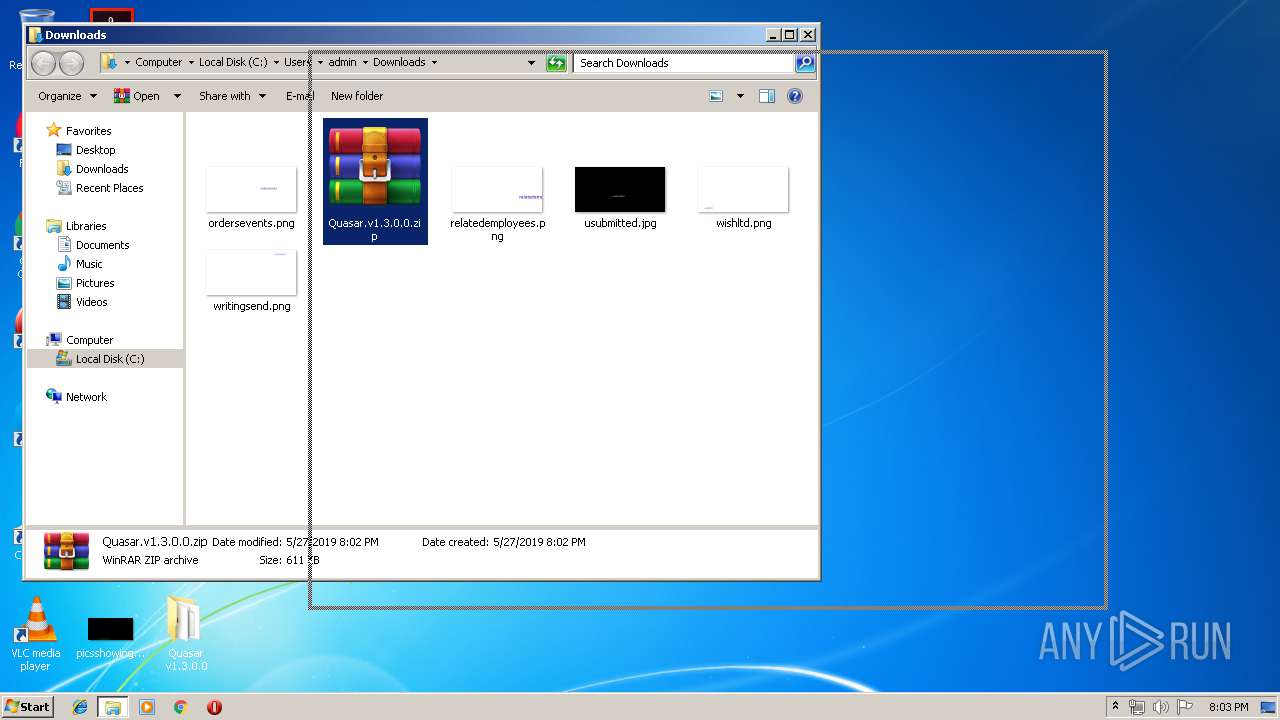
Task: Click Computer in the address breadcrumb
Action: tap(159, 62)
